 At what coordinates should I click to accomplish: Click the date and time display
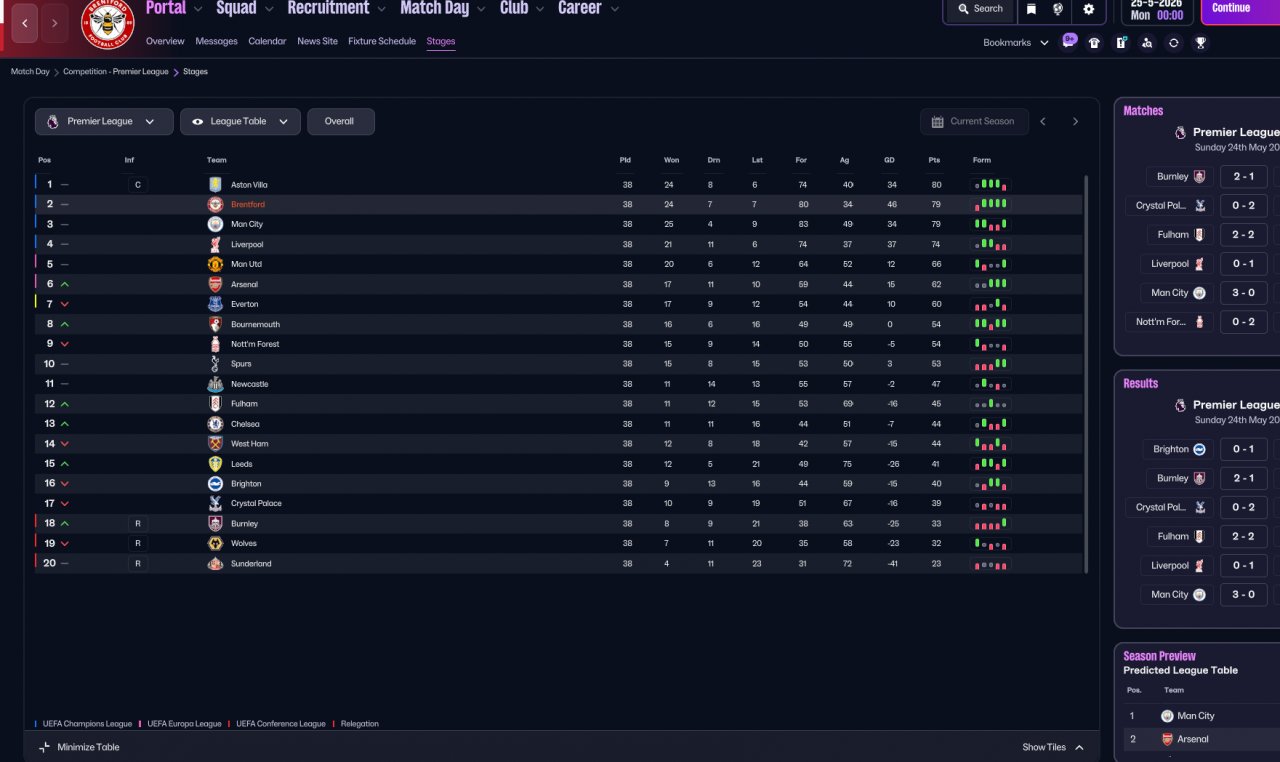1156,10
